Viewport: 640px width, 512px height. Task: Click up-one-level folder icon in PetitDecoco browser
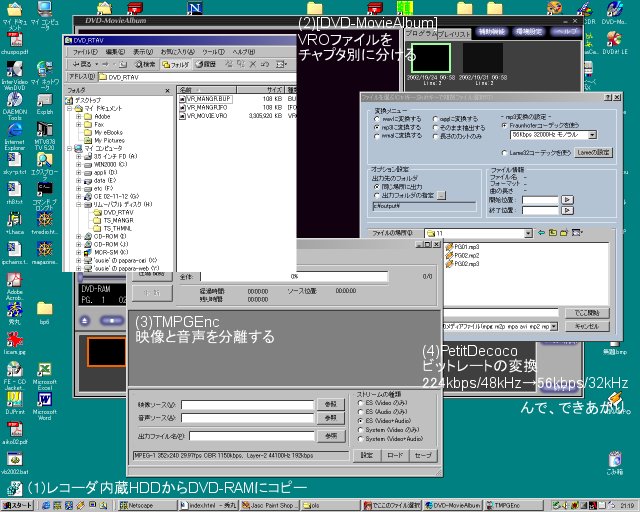tap(553, 233)
